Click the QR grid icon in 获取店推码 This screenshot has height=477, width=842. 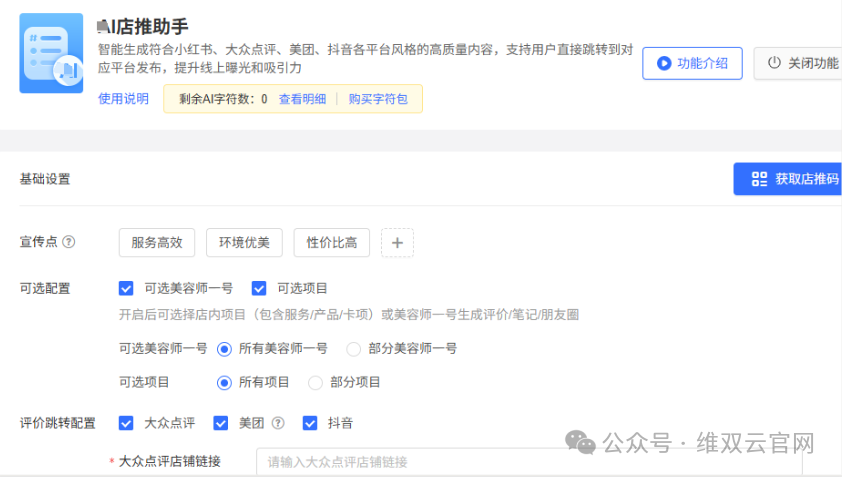(x=759, y=179)
